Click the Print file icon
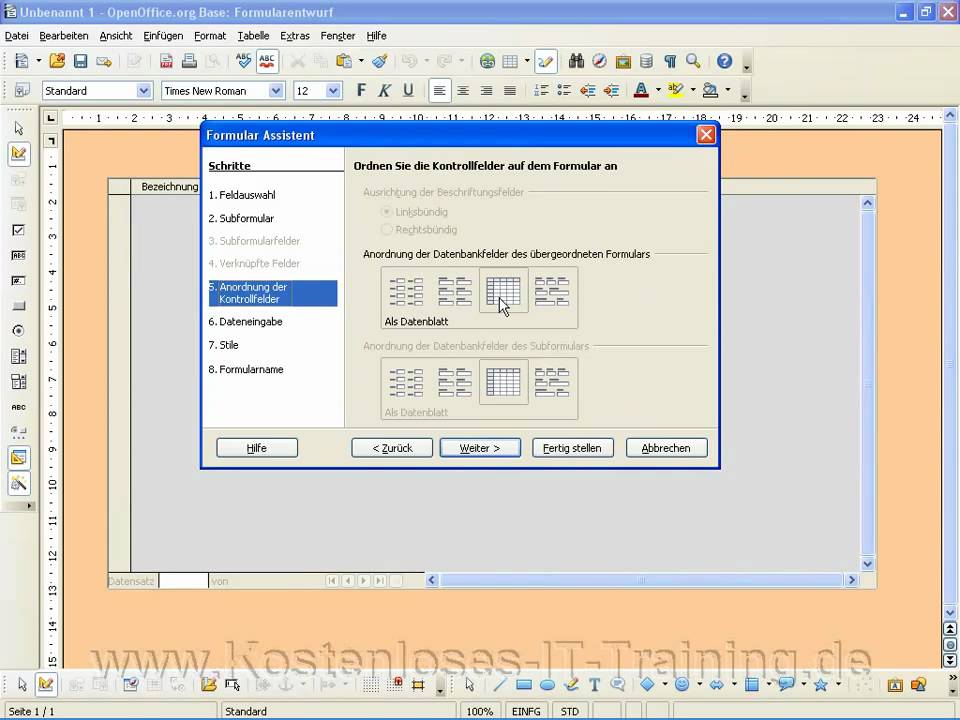The height and width of the screenshot is (720, 960). pyautogui.click(x=189, y=61)
